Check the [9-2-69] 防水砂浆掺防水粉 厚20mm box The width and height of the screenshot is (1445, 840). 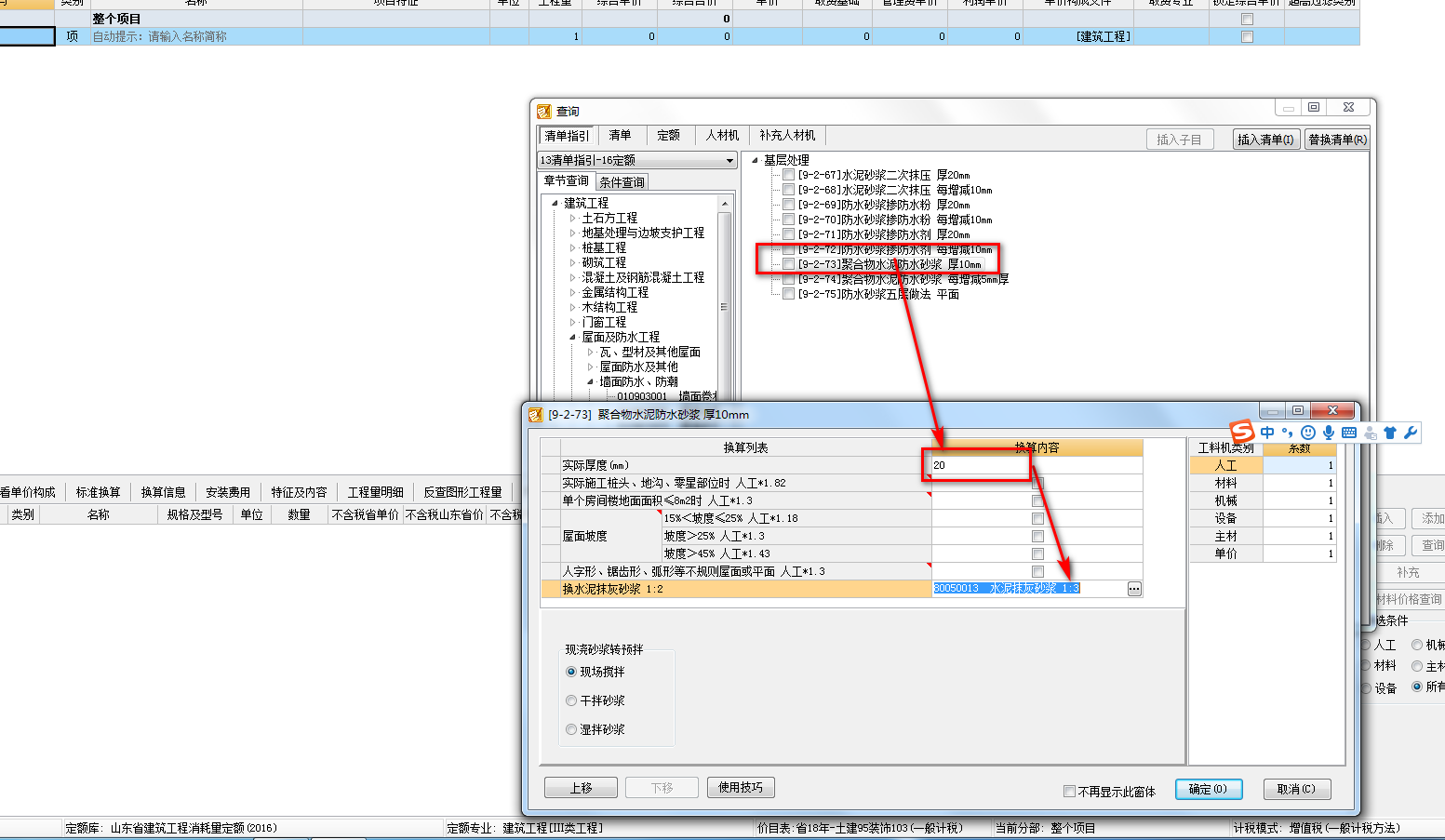[x=788, y=205]
